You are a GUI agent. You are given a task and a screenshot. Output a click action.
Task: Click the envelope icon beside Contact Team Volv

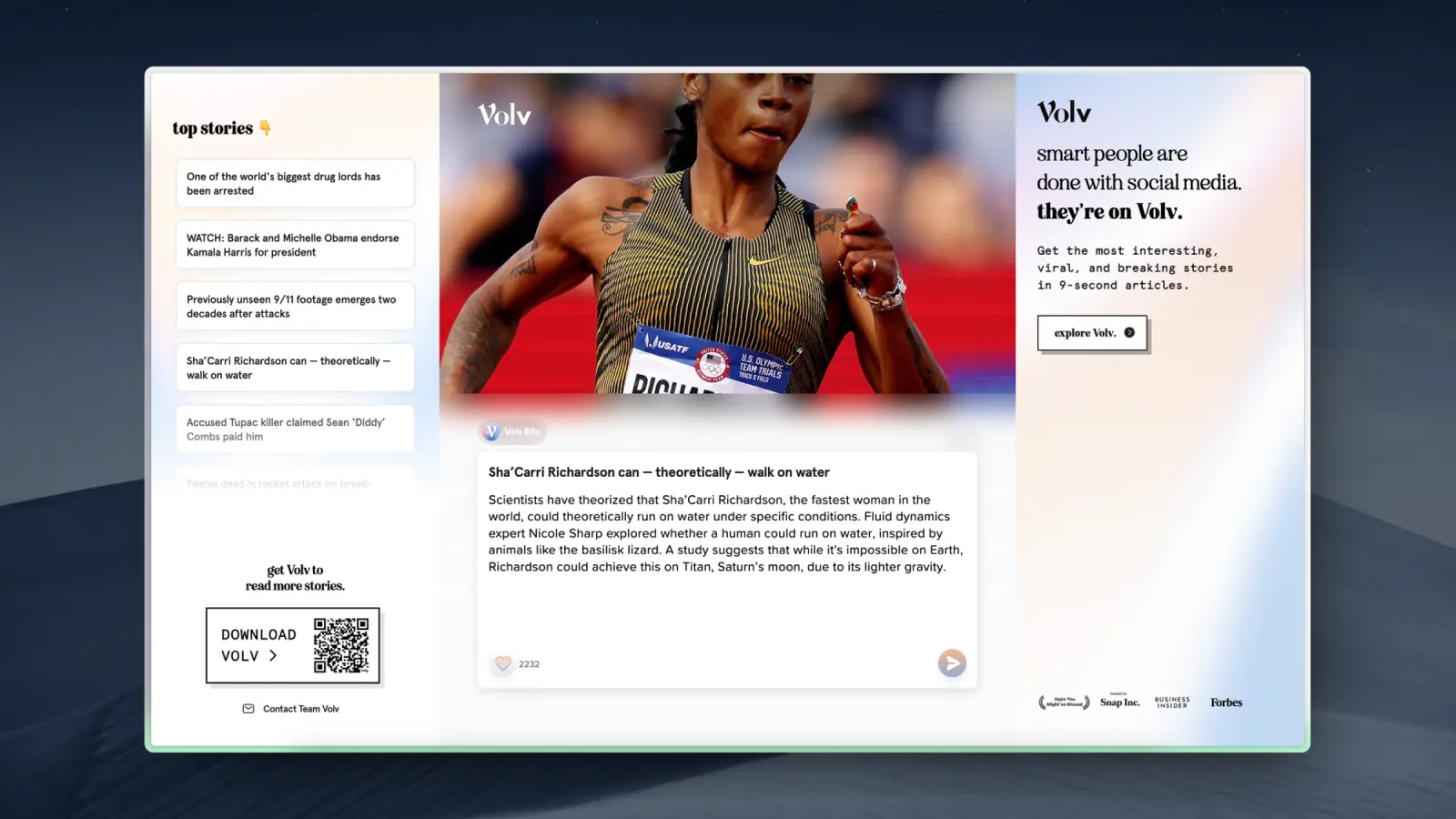click(x=248, y=709)
